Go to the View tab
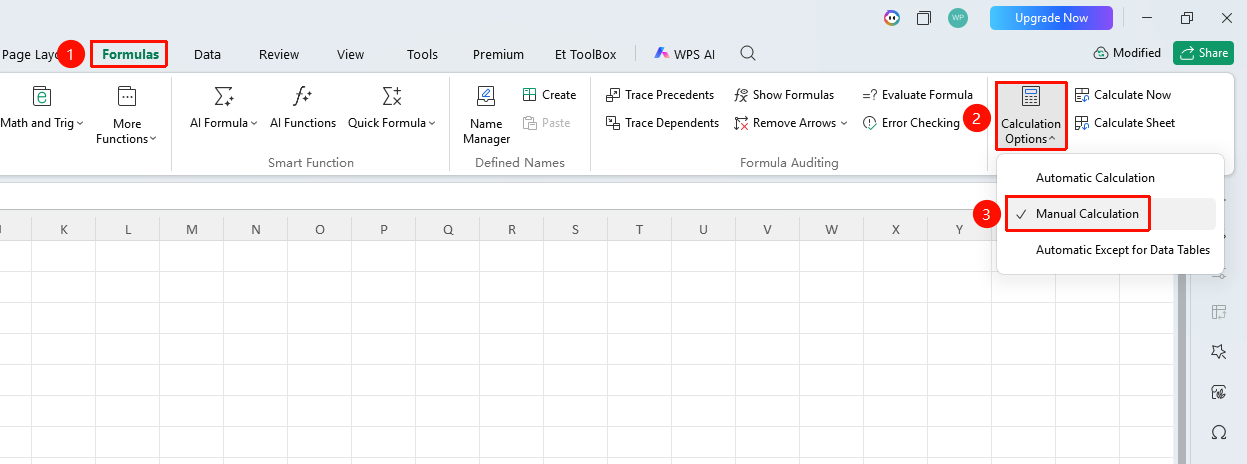 pyautogui.click(x=350, y=54)
